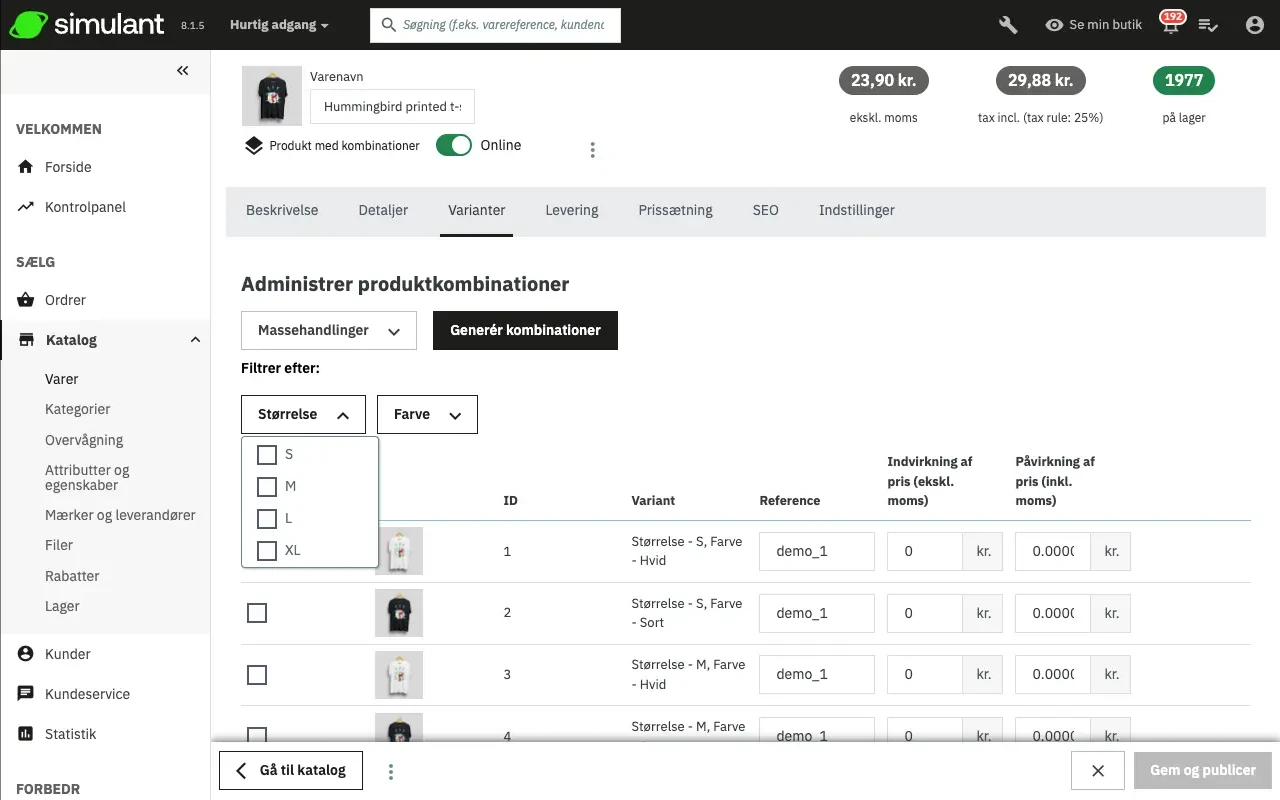Open the Hurtig adgang menu
1280x800 pixels.
coord(278,25)
